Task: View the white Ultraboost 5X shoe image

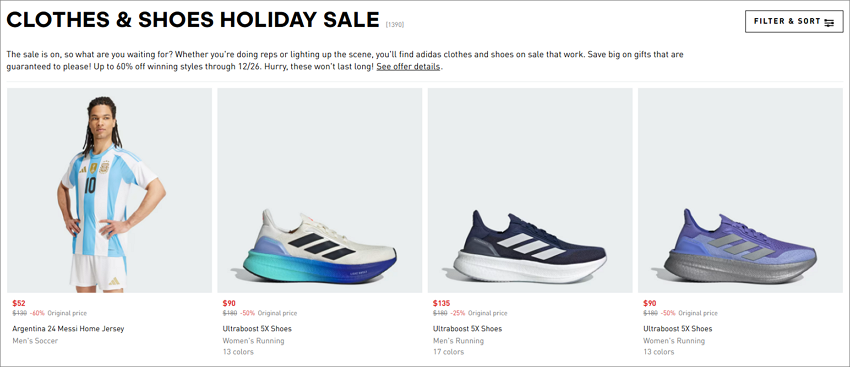Action: pyautogui.click(x=320, y=190)
